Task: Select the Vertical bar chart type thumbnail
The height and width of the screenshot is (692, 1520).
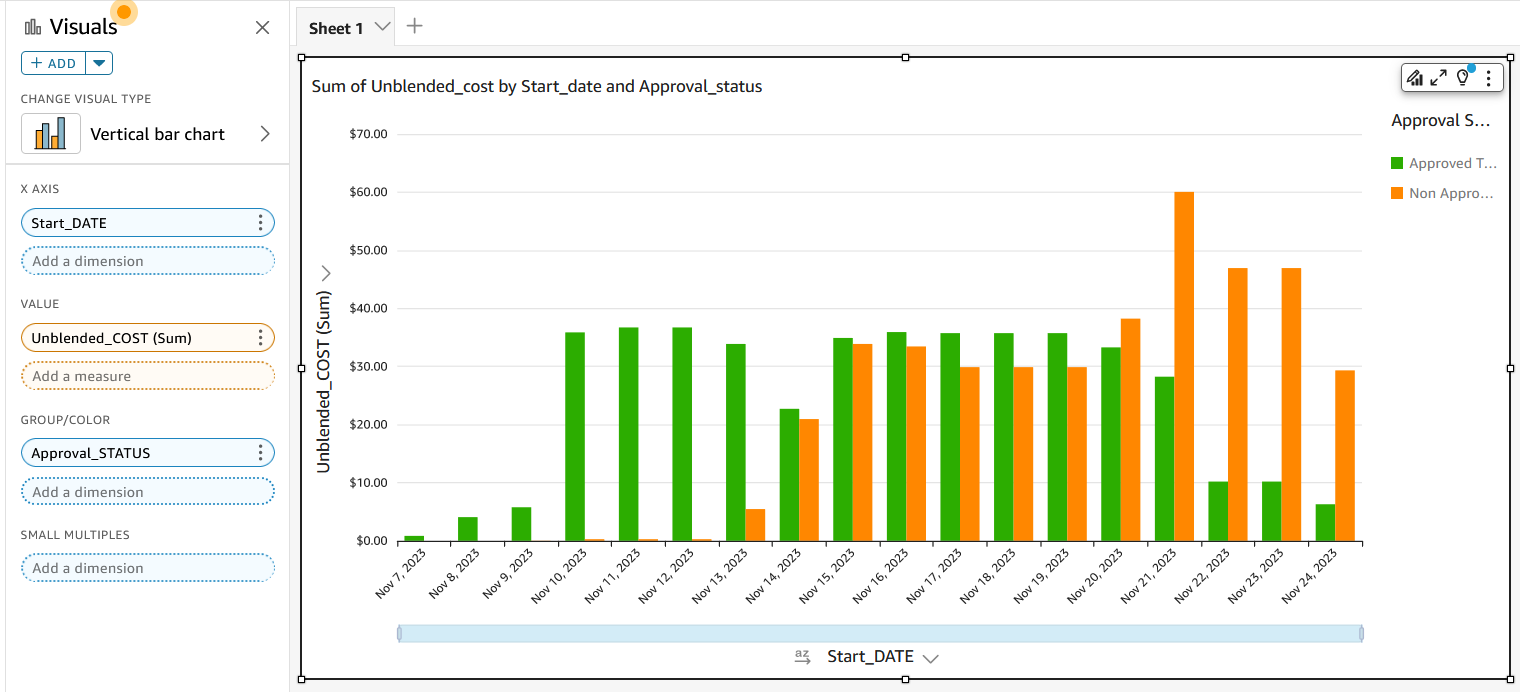Action: (50, 133)
